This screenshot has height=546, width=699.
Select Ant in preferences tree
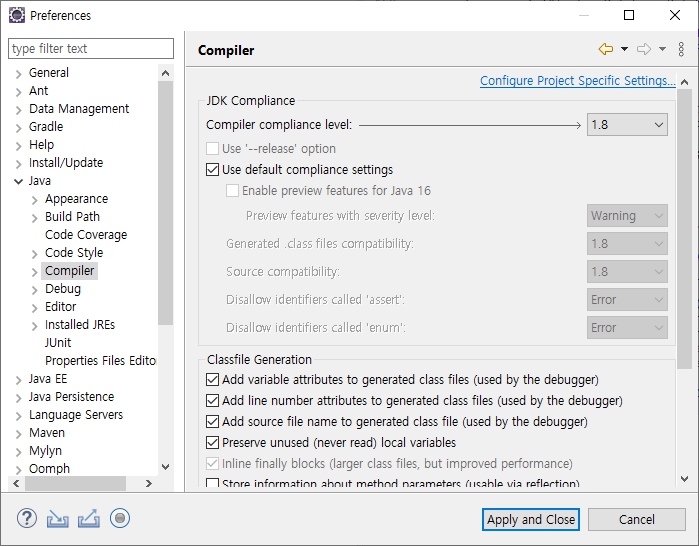38,91
